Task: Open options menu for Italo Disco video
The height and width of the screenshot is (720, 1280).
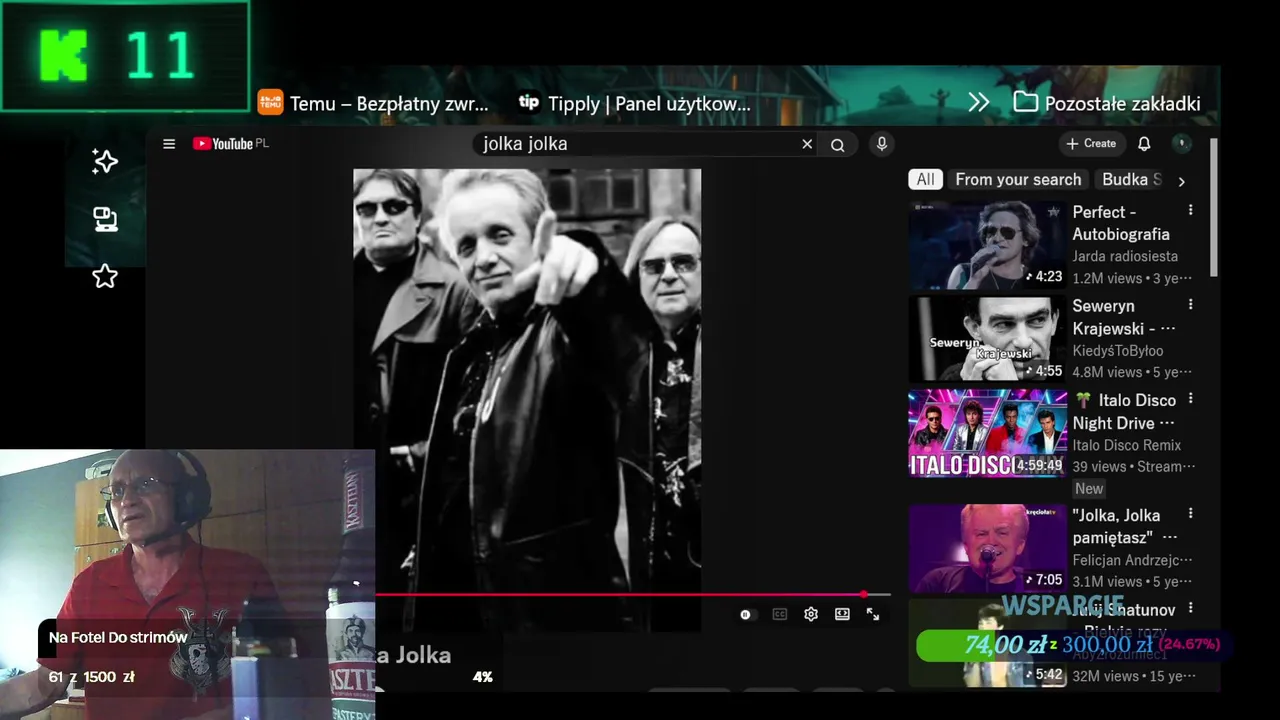Action: click(1190, 399)
